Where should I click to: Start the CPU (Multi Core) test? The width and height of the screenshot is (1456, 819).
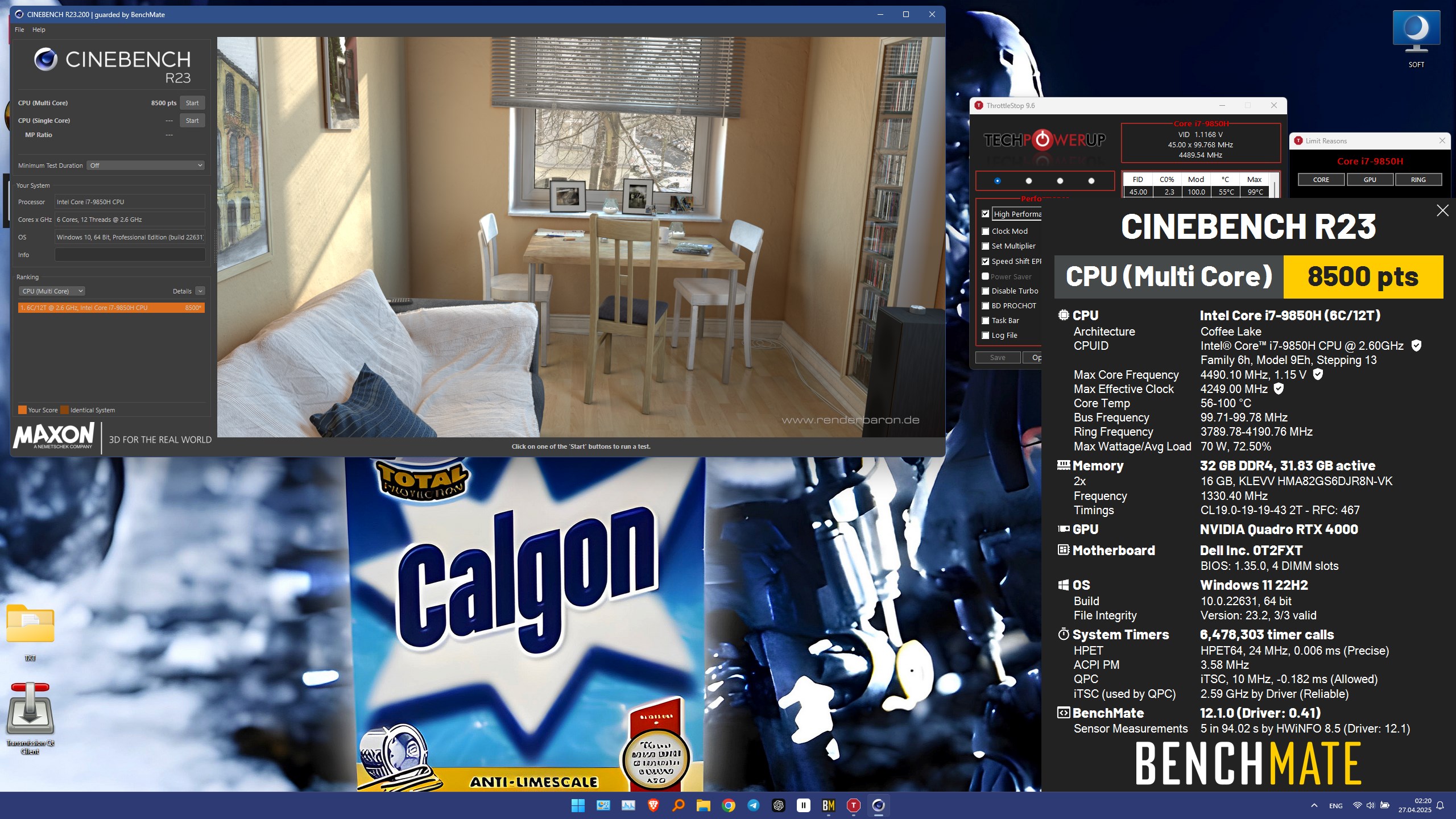tap(192, 103)
